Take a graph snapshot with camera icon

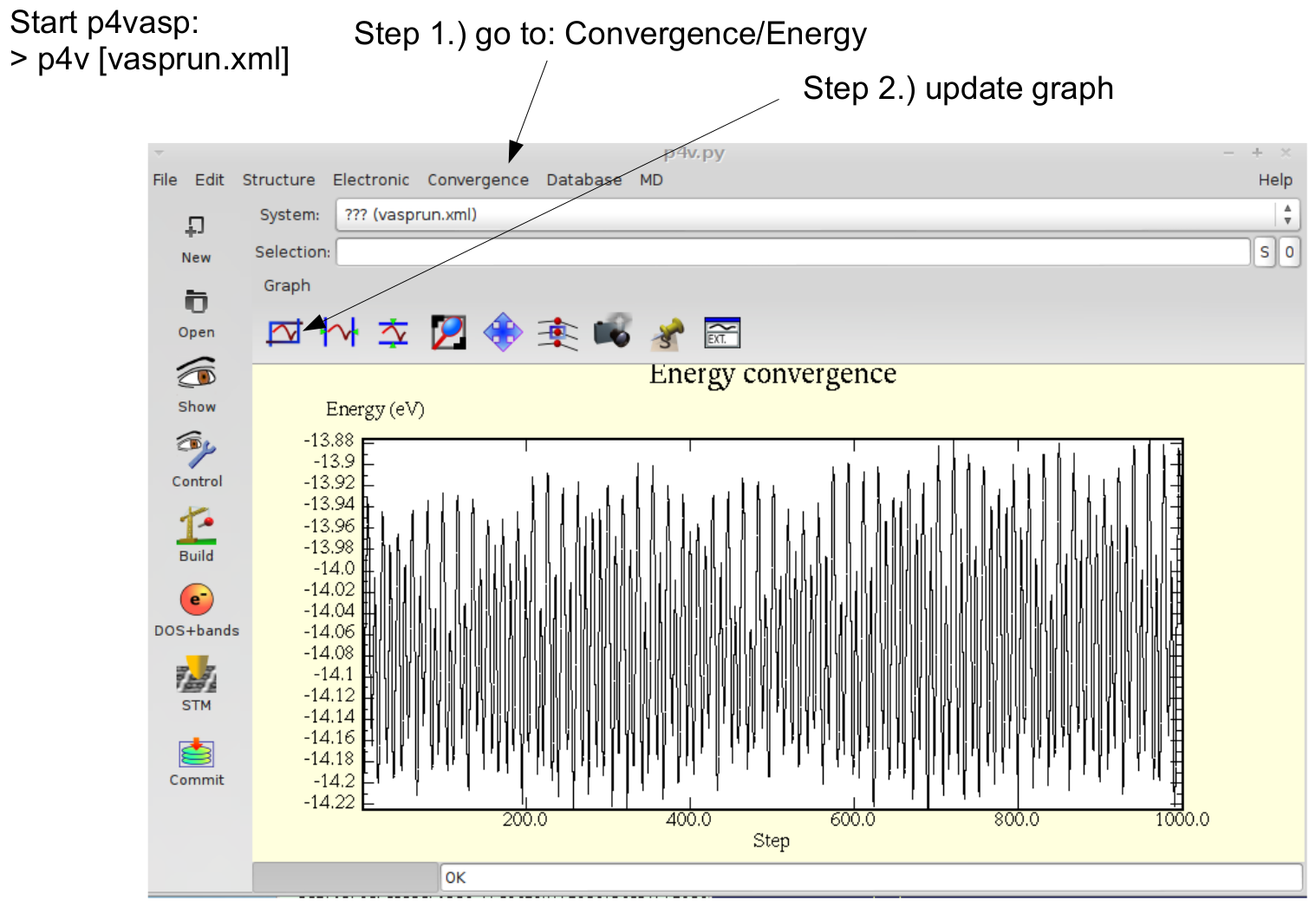pyautogui.click(x=612, y=331)
